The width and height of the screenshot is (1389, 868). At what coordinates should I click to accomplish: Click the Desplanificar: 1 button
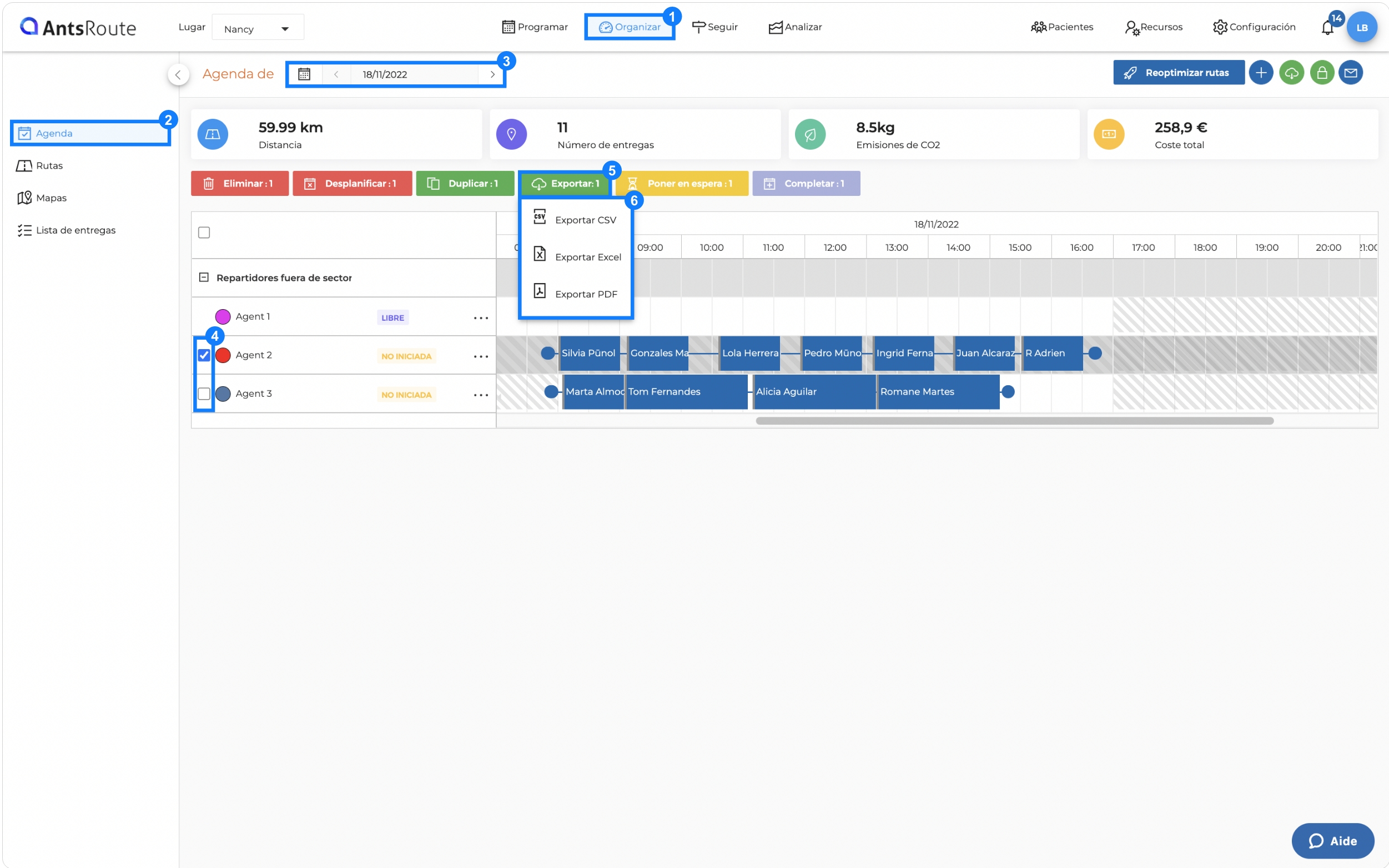tap(352, 183)
